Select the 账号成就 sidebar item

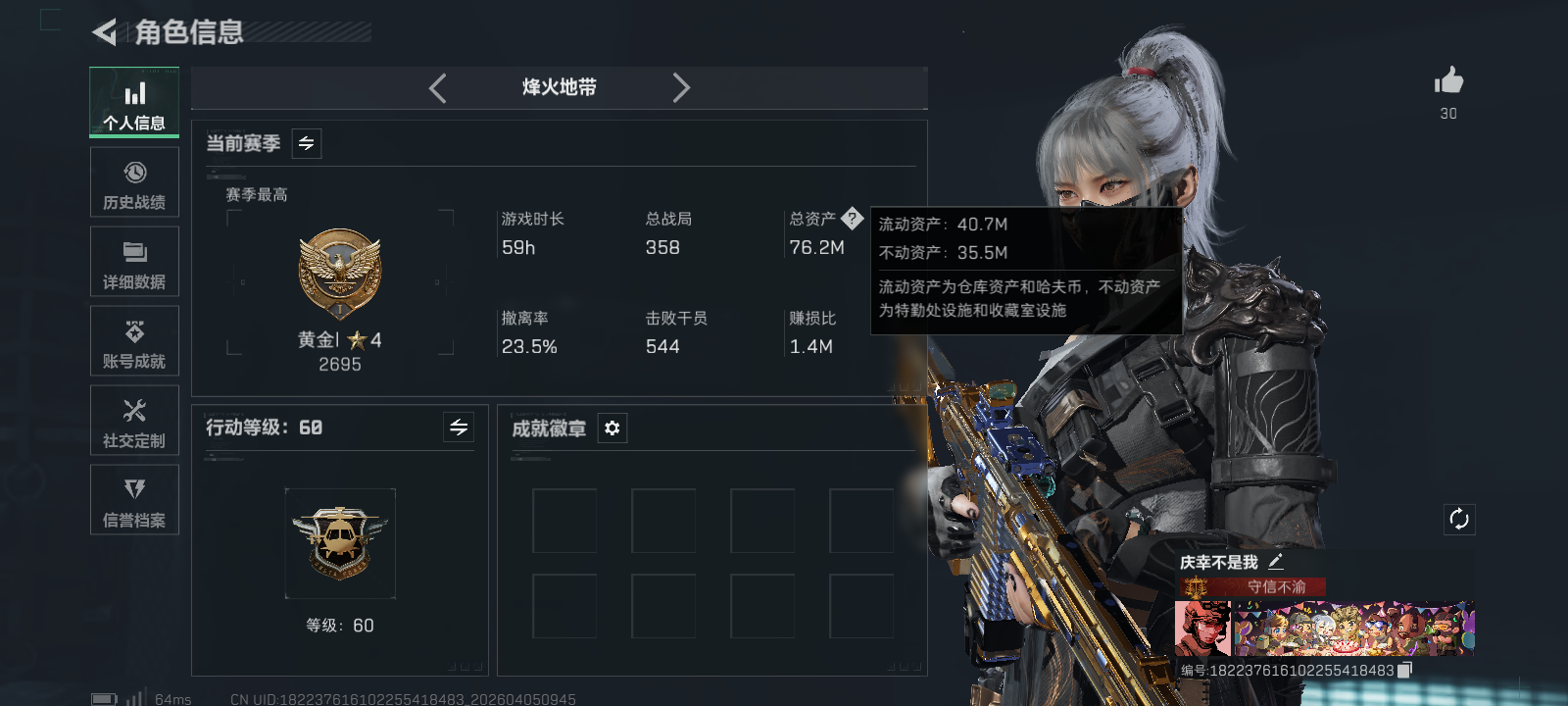click(x=134, y=341)
